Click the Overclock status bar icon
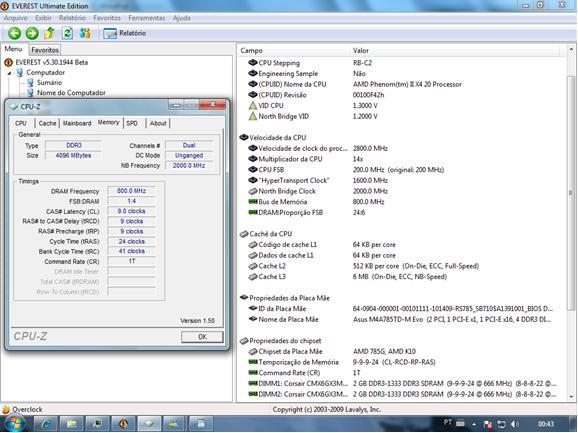This screenshot has height=433, width=578. [x=6, y=409]
